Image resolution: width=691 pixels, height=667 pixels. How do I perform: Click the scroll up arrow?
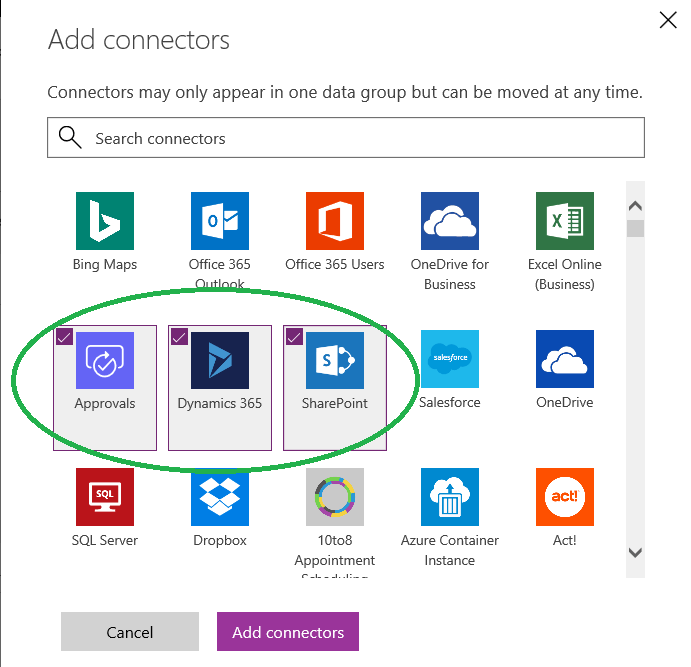[634, 205]
